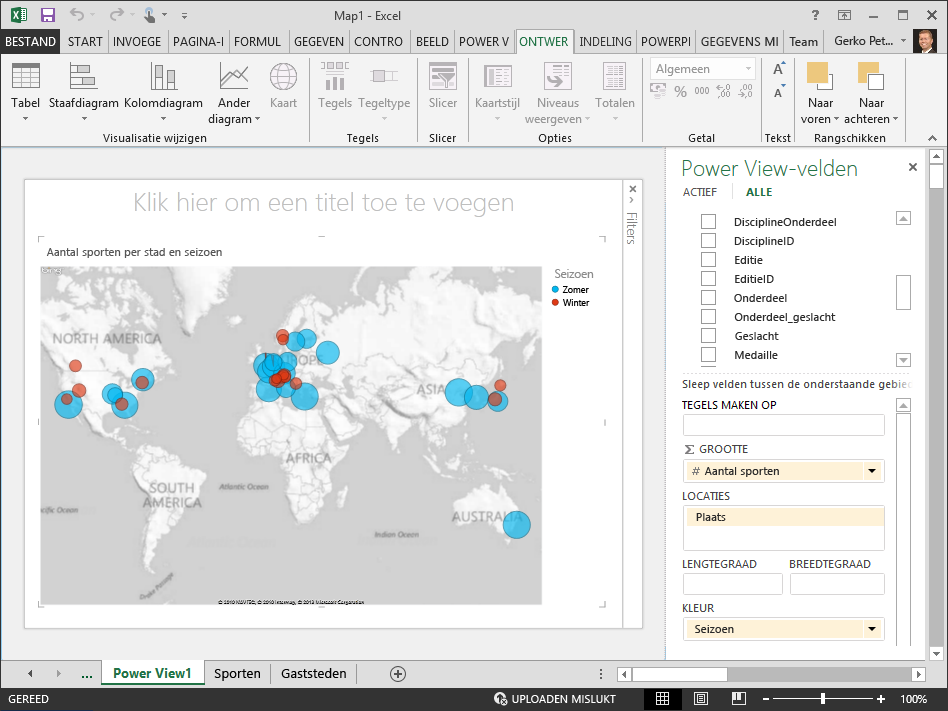This screenshot has height=711, width=948.
Task: Close the Power View-velden pane
Action: click(913, 167)
